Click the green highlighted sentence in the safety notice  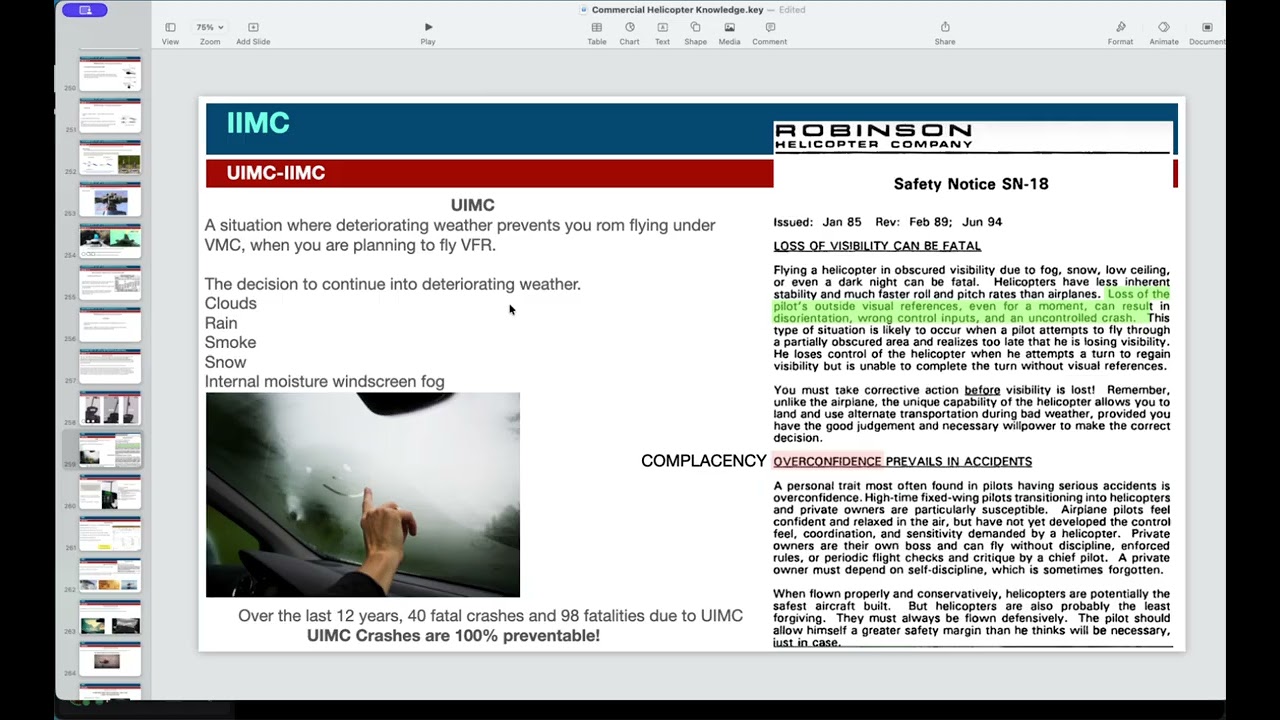click(x=971, y=306)
